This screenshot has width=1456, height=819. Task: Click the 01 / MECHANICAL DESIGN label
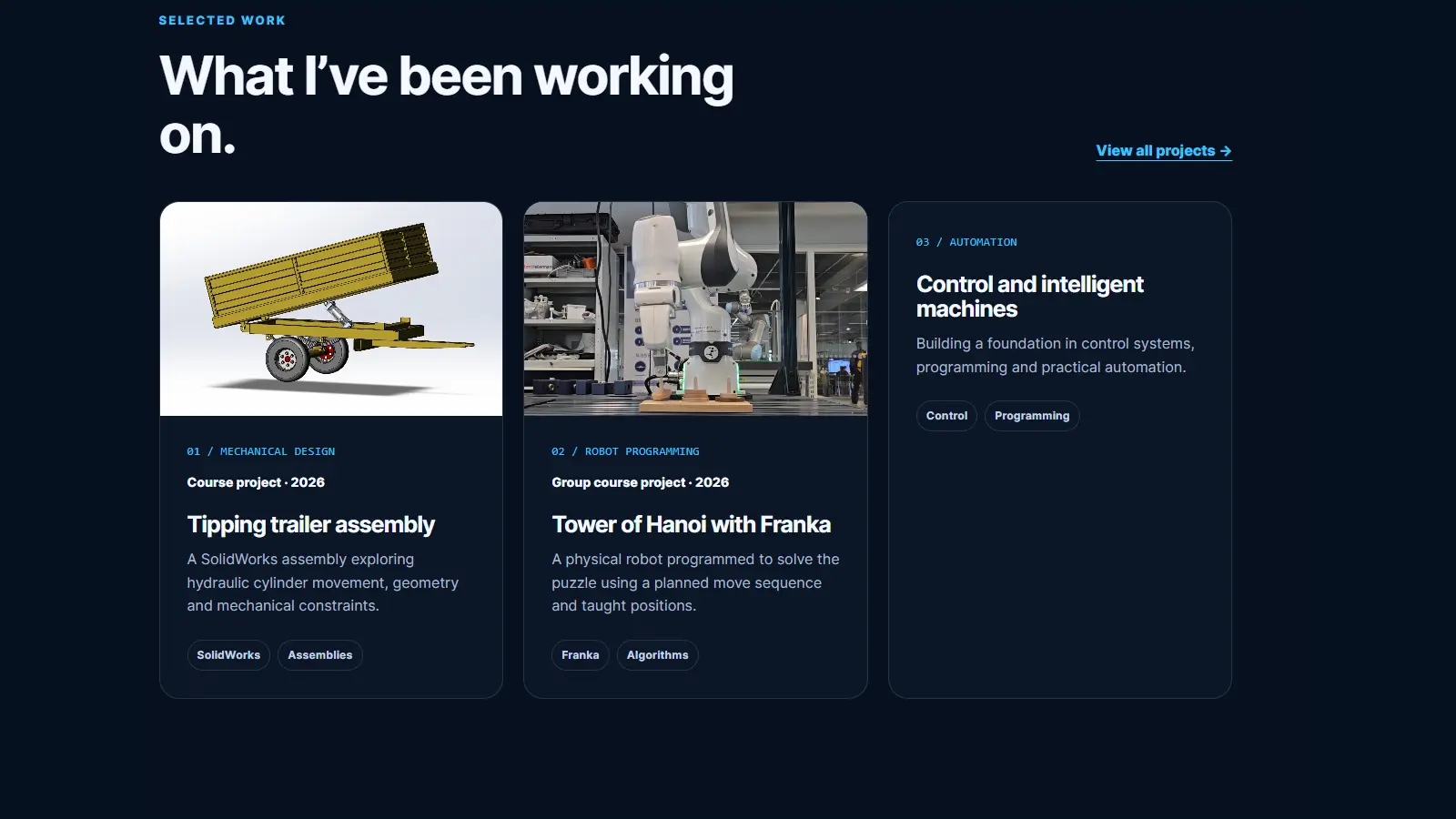click(260, 451)
